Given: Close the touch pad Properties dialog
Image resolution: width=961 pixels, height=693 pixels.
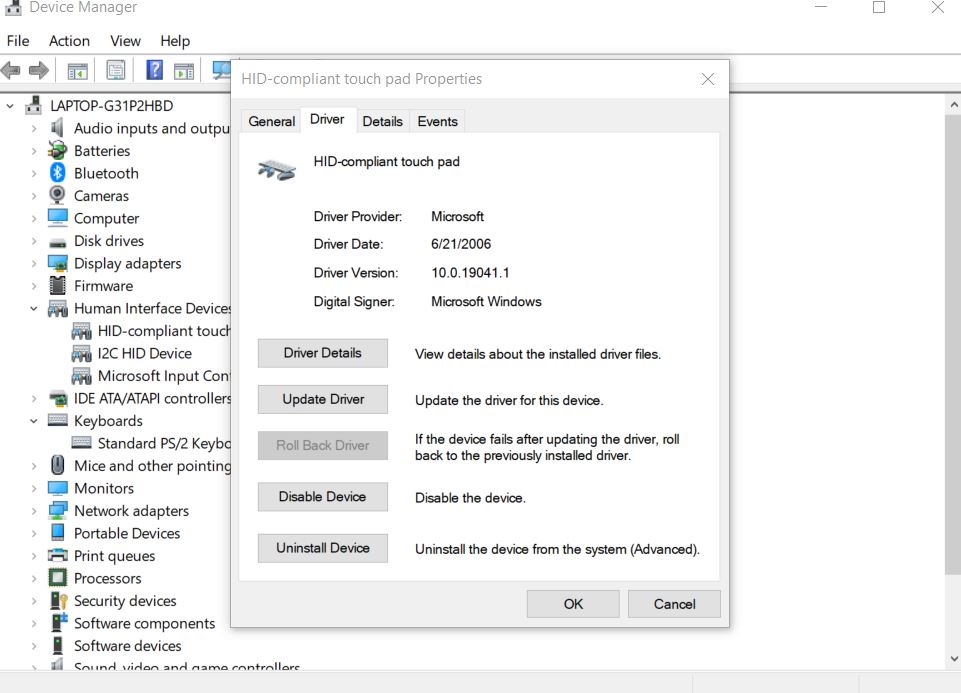Looking at the screenshot, I should coord(708,79).
